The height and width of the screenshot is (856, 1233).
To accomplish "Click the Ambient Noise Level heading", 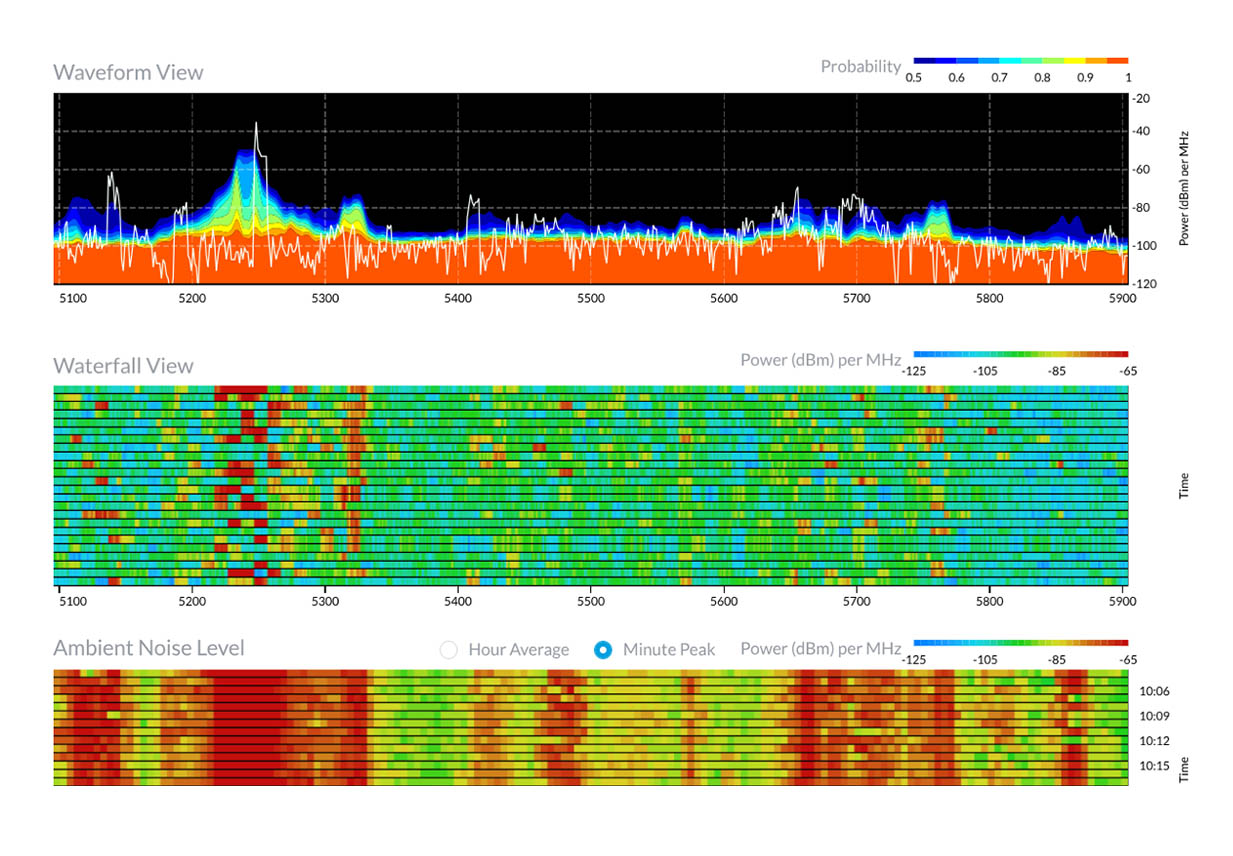I will tap(149, 648).
